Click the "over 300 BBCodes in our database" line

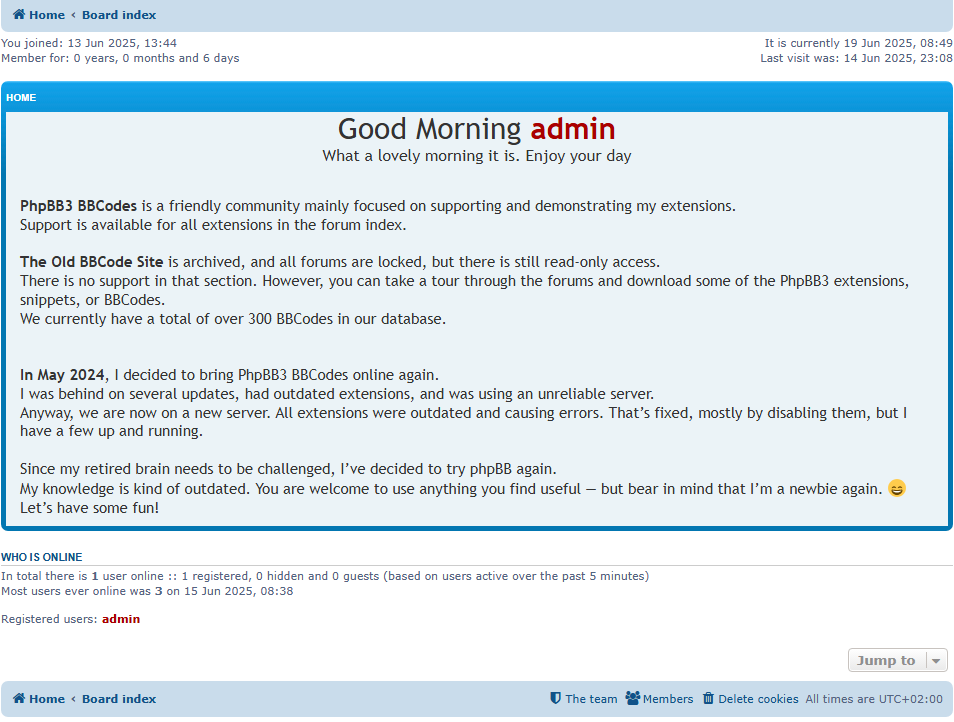(x=233, y=319)
